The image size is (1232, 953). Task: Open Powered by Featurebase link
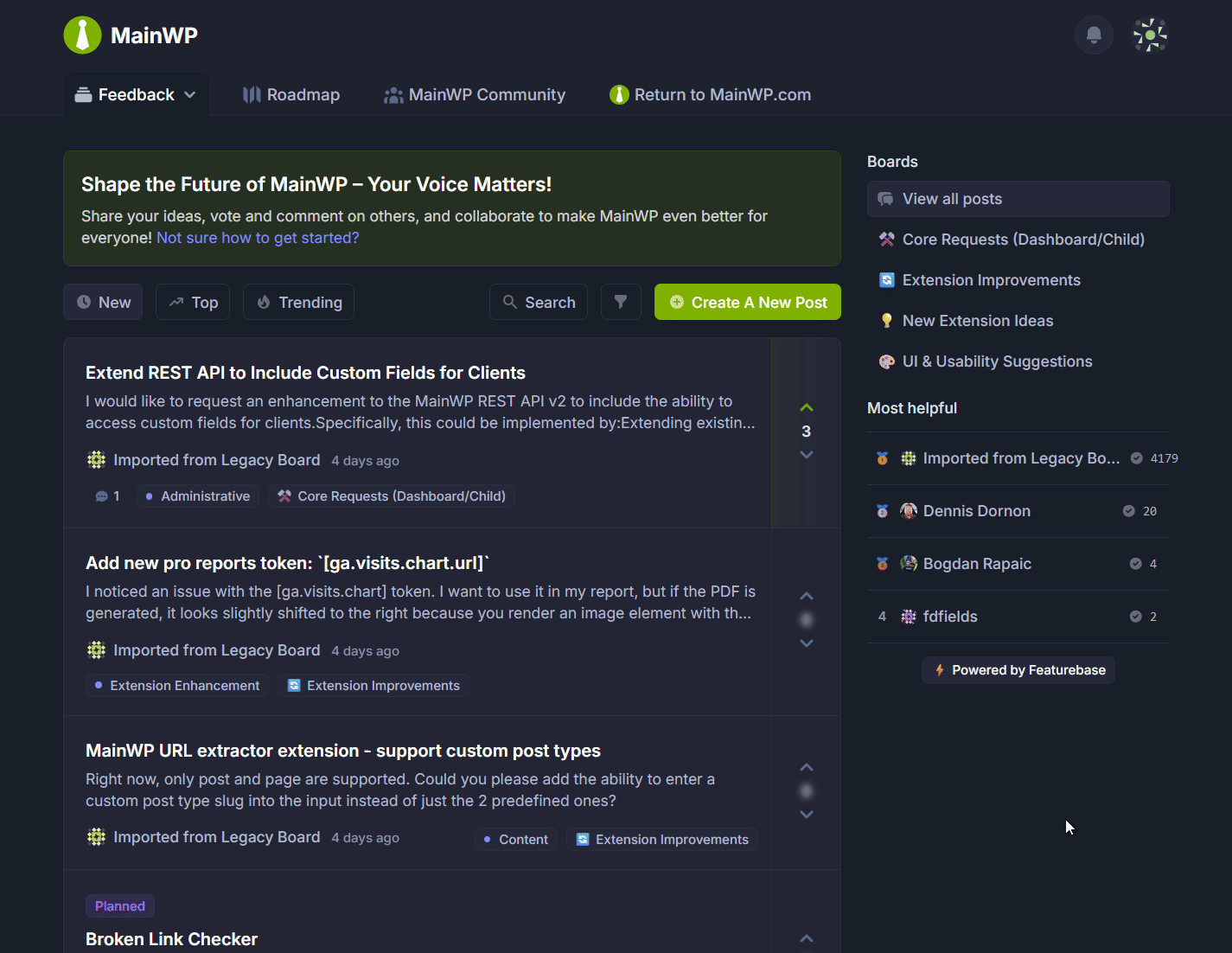pos(1018,670)
